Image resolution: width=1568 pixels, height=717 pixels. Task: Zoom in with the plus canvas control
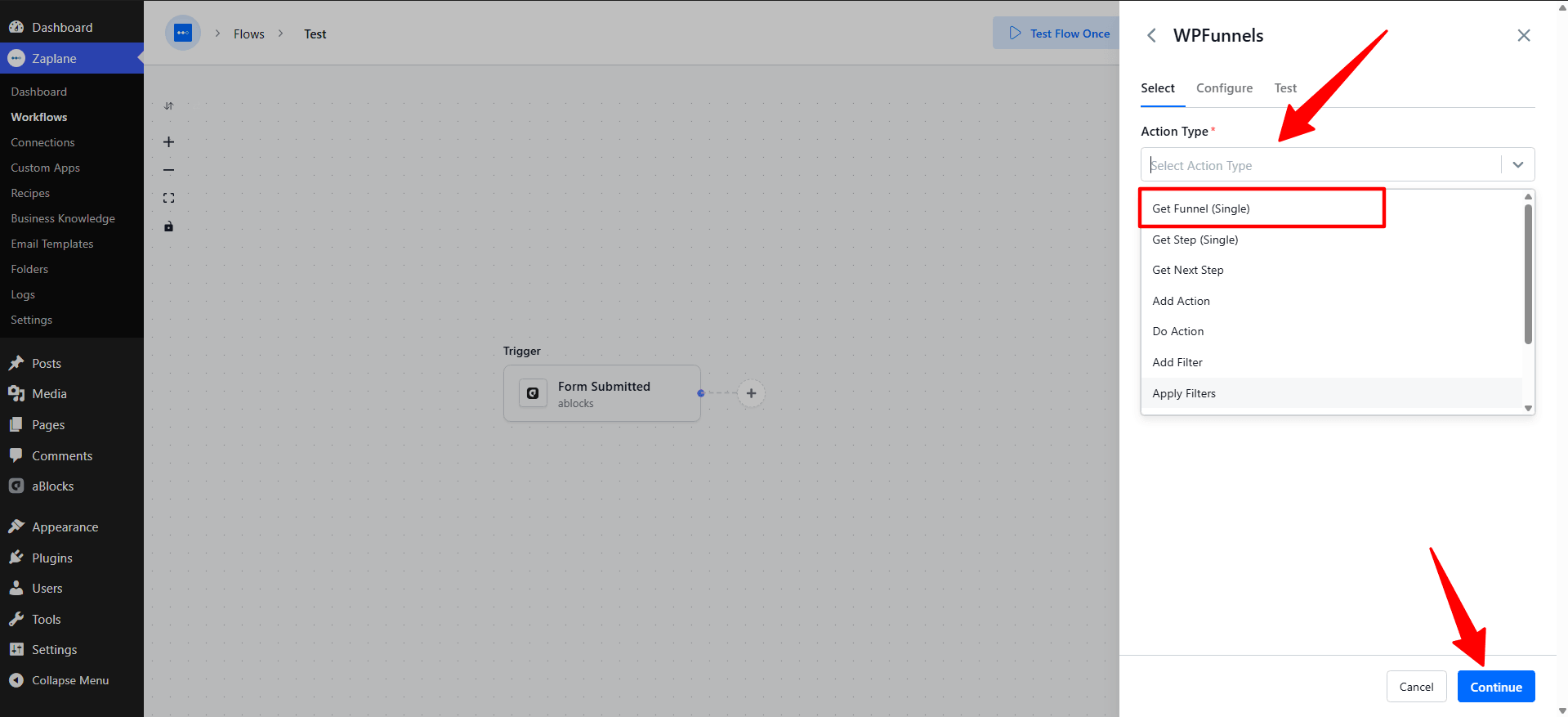point(168,141)
